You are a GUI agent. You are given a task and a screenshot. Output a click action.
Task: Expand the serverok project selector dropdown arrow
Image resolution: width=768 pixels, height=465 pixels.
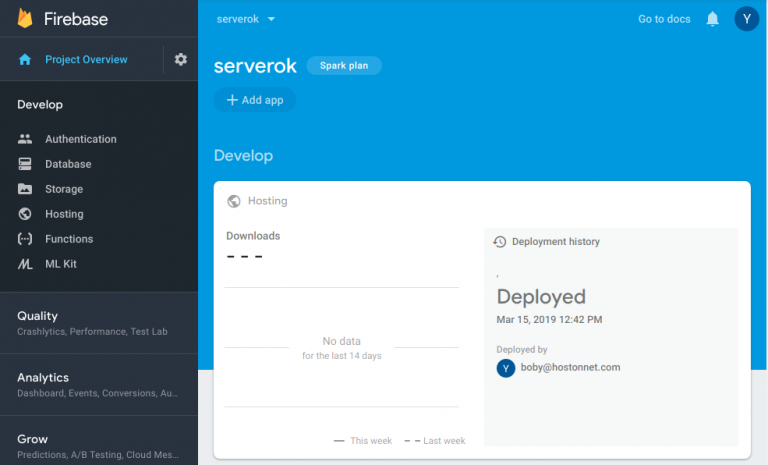pyautogui.click(x=271, y=19)
